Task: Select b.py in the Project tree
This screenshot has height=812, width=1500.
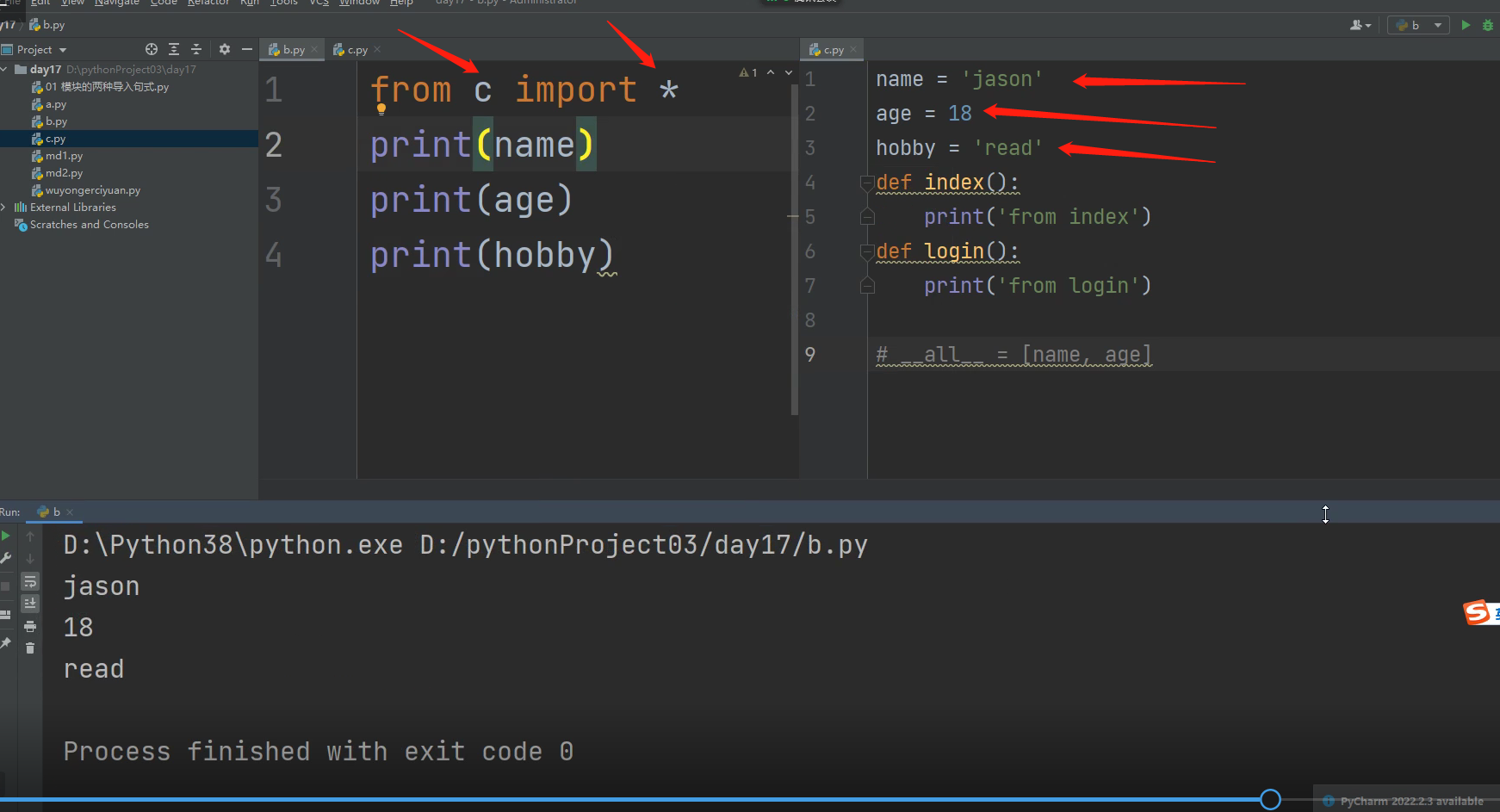Action: [56, 121]
